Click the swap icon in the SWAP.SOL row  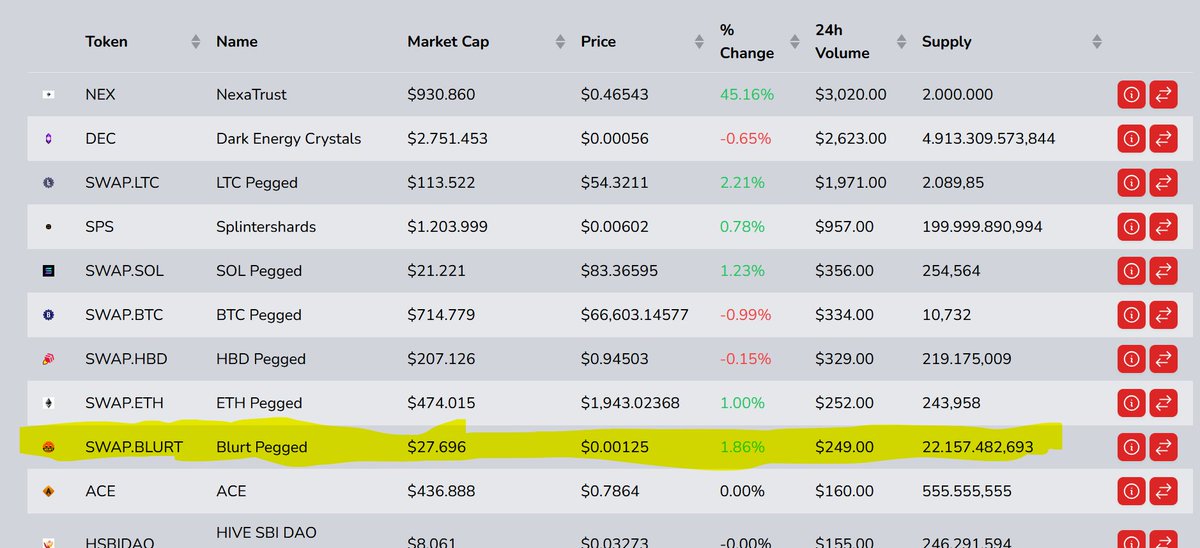(x=1164, y=271)
